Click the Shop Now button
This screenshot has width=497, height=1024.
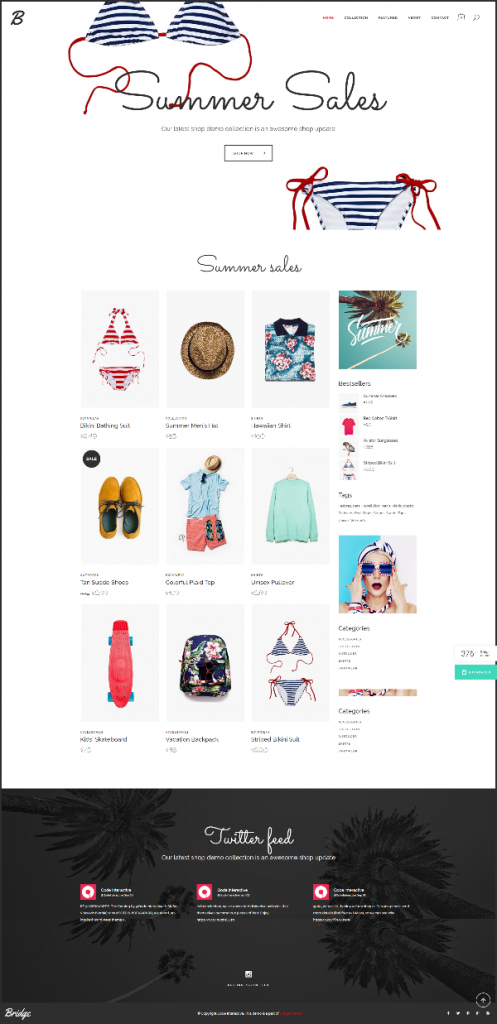pyautogui.click(x=248, y=153)
